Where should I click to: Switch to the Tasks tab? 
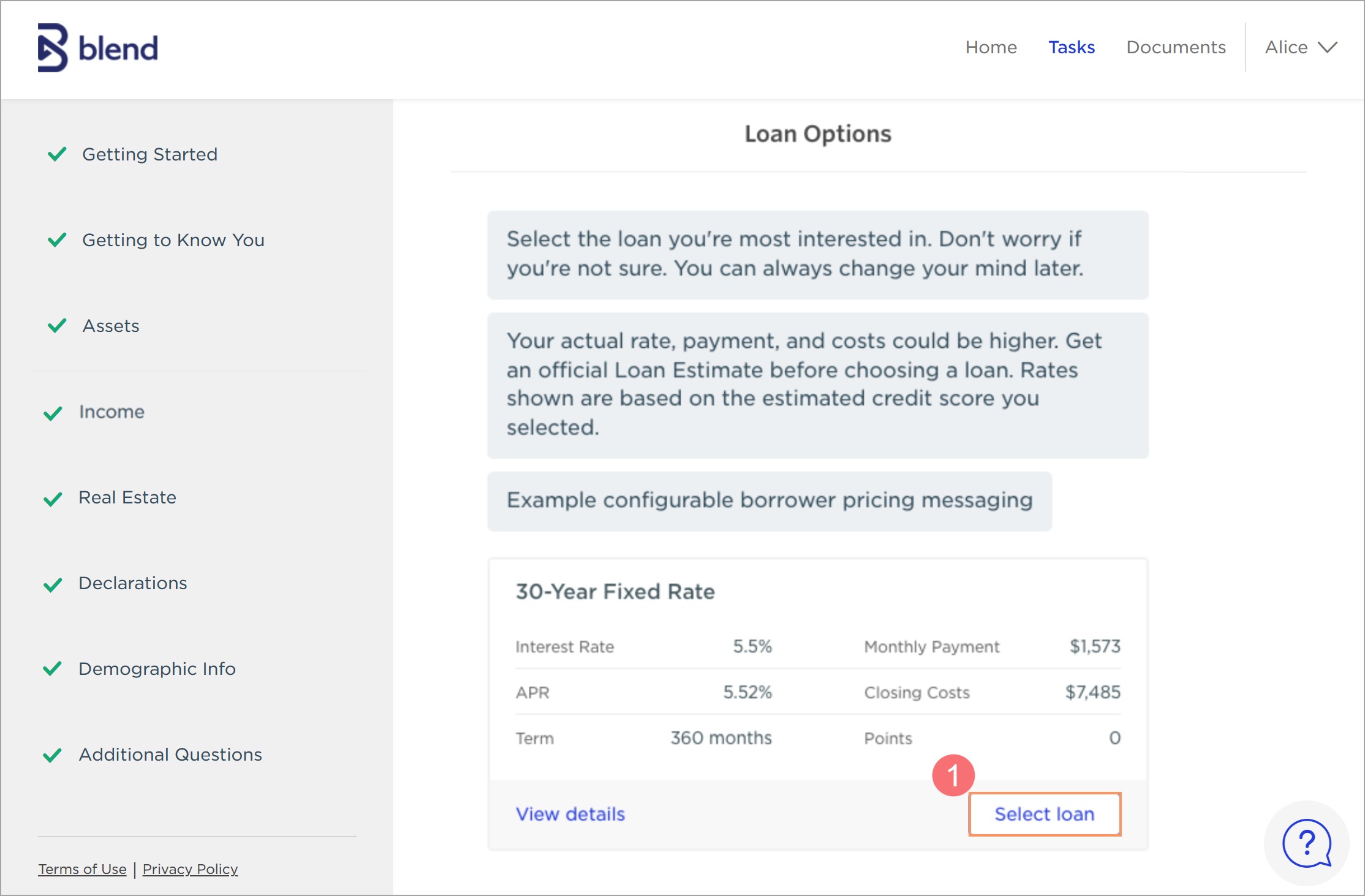click(x=1071, y=48)
